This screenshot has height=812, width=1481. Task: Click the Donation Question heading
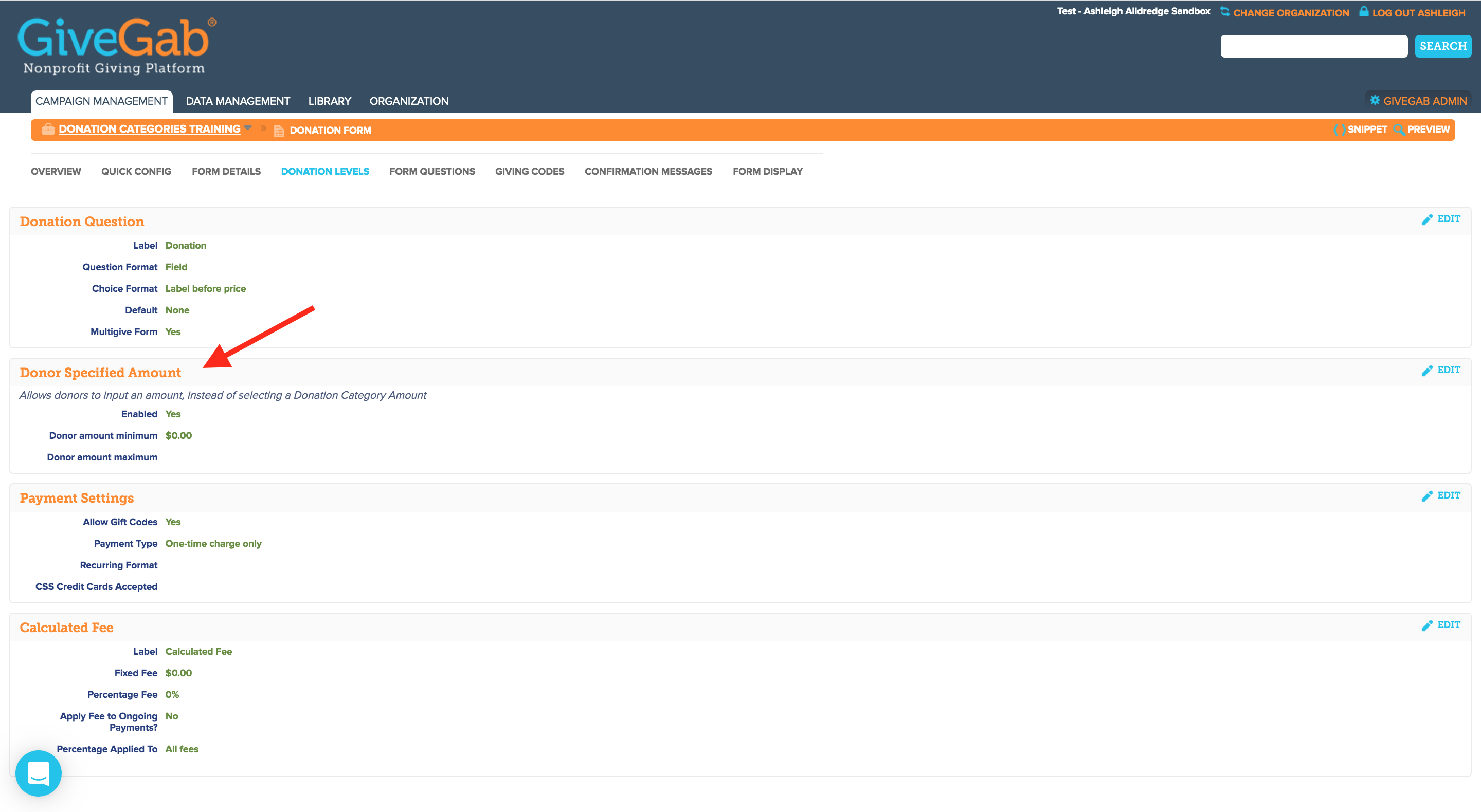[82, 222]
